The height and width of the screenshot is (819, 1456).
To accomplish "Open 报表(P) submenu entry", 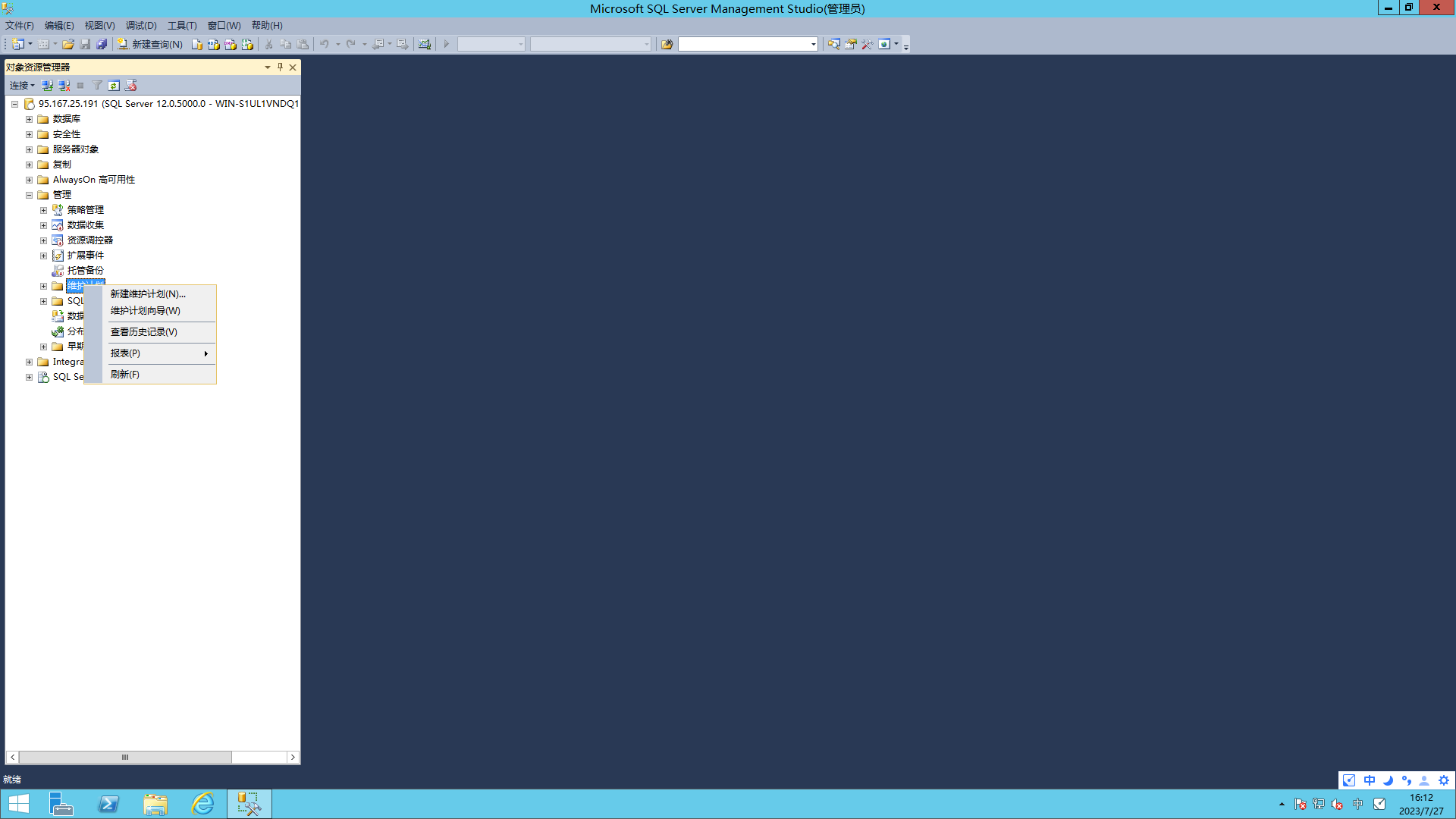I will coord(126,353).
